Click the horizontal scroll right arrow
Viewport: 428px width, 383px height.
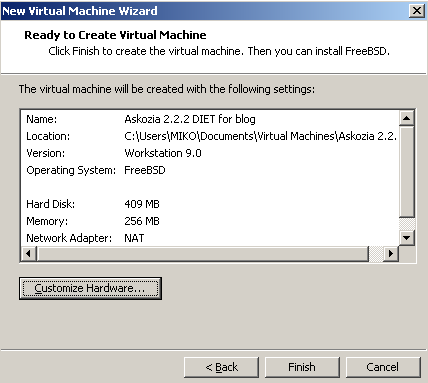(391, 254)
